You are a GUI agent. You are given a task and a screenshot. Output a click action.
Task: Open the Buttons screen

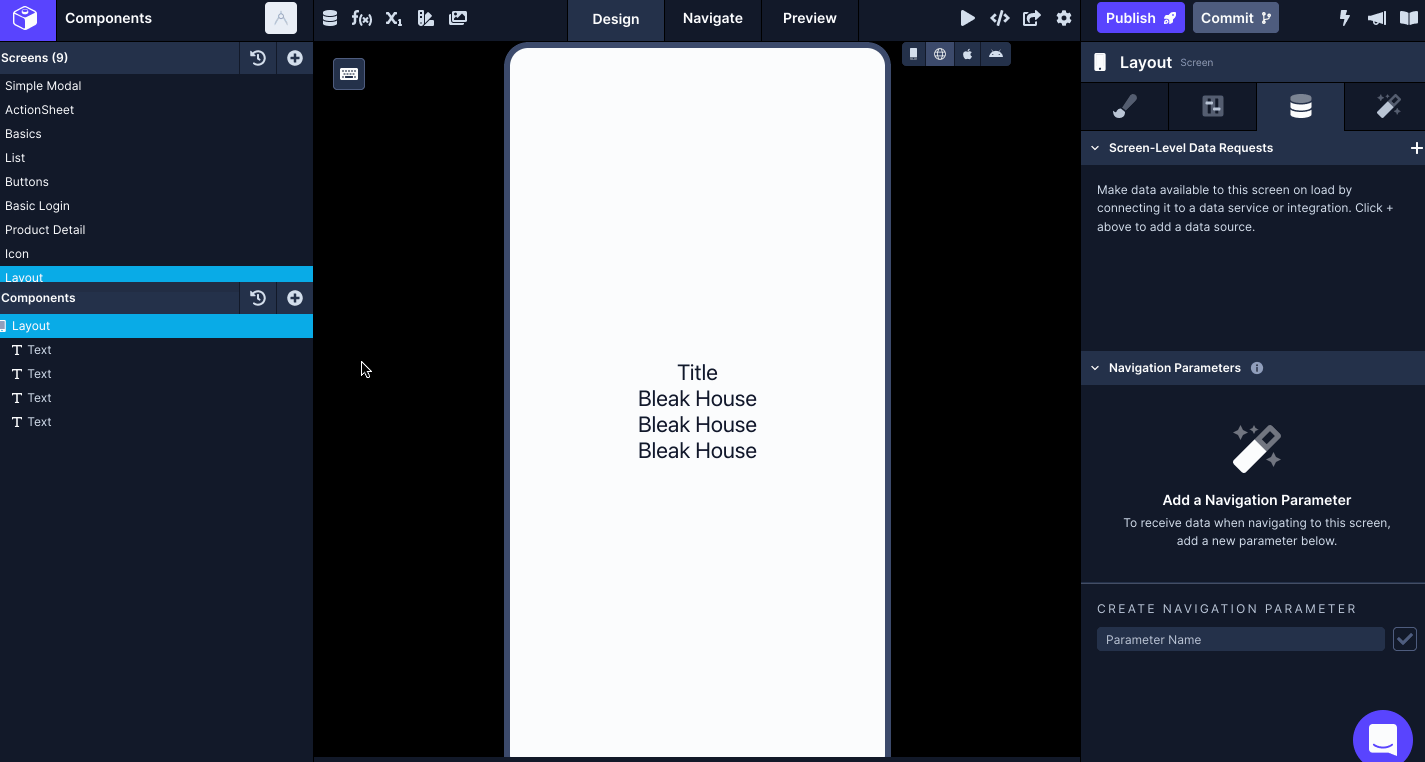click(156, 182)
